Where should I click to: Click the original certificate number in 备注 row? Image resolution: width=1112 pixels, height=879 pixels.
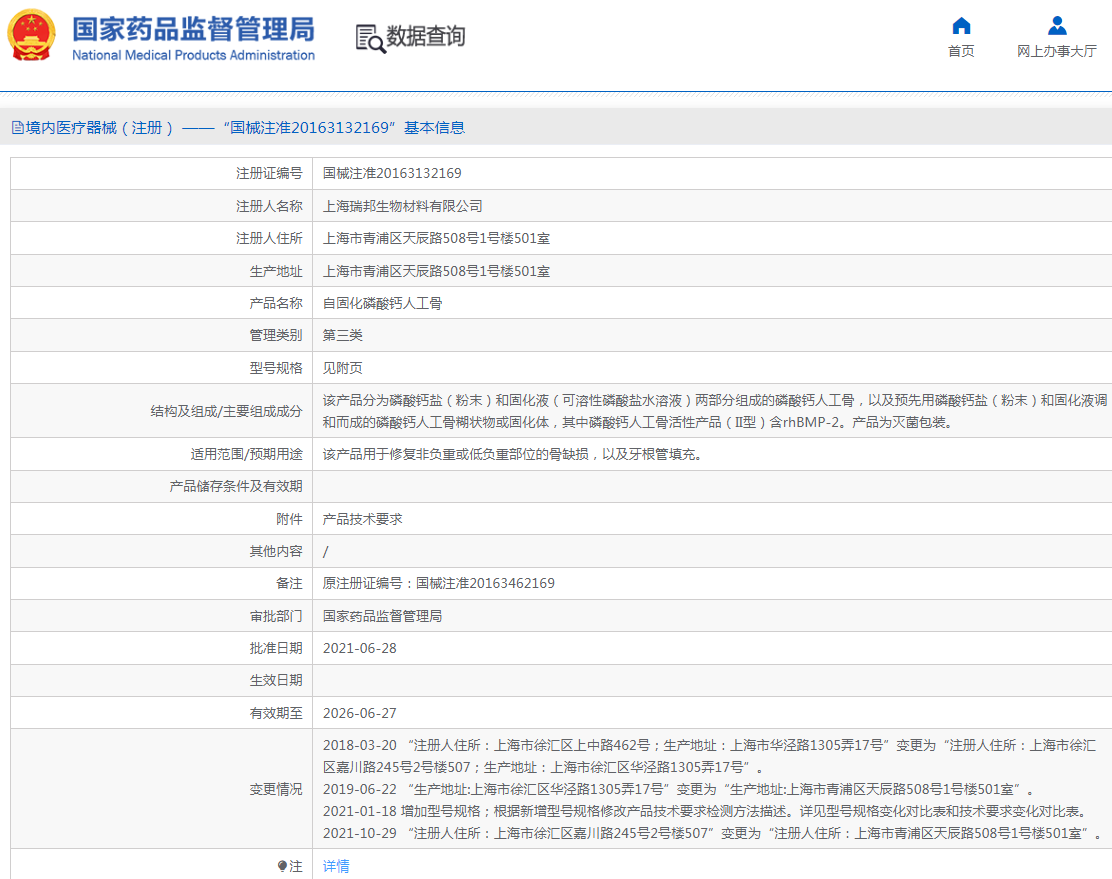[x=435, y=583]
